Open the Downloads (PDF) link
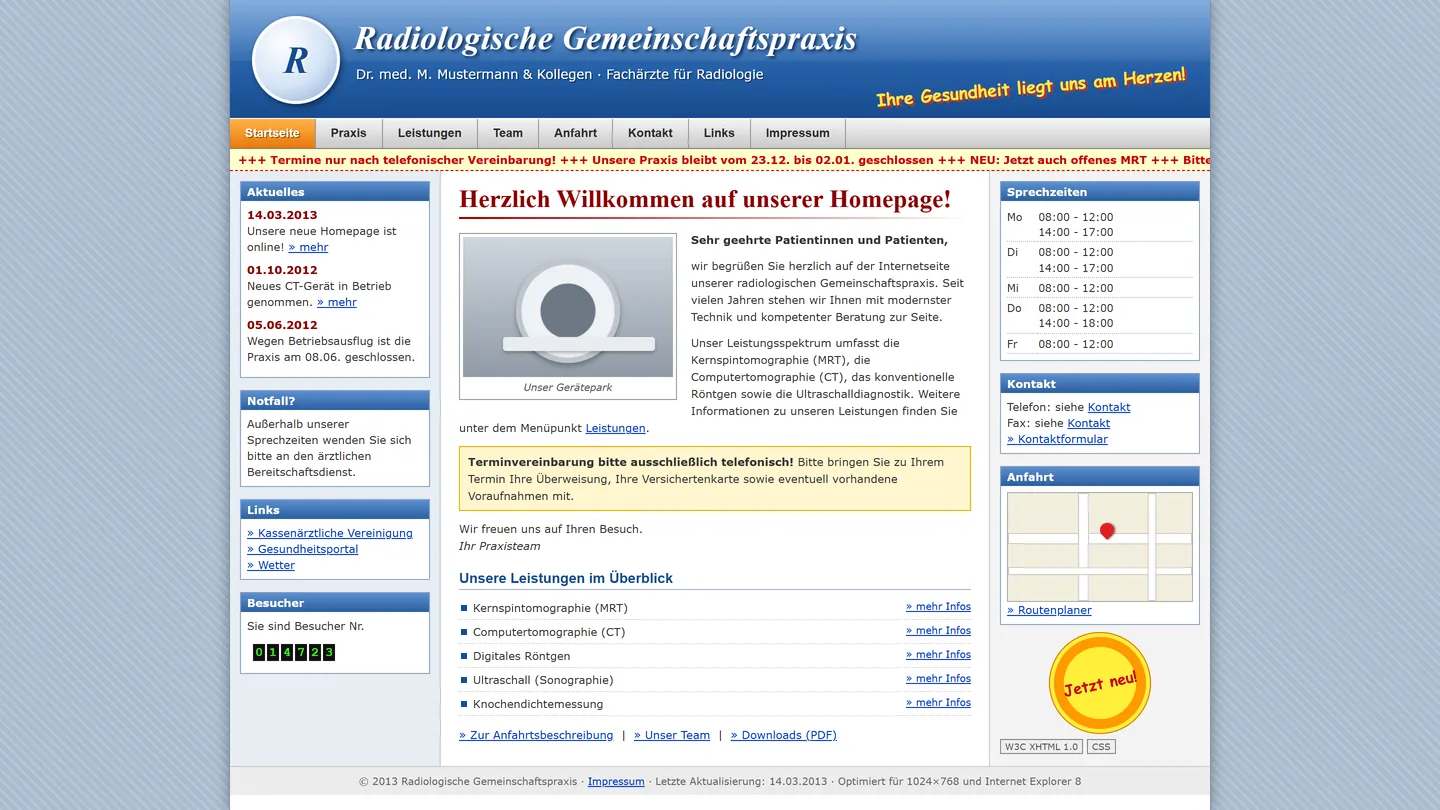The height and width of the screenshot is (810, 1440). [784, 735]
